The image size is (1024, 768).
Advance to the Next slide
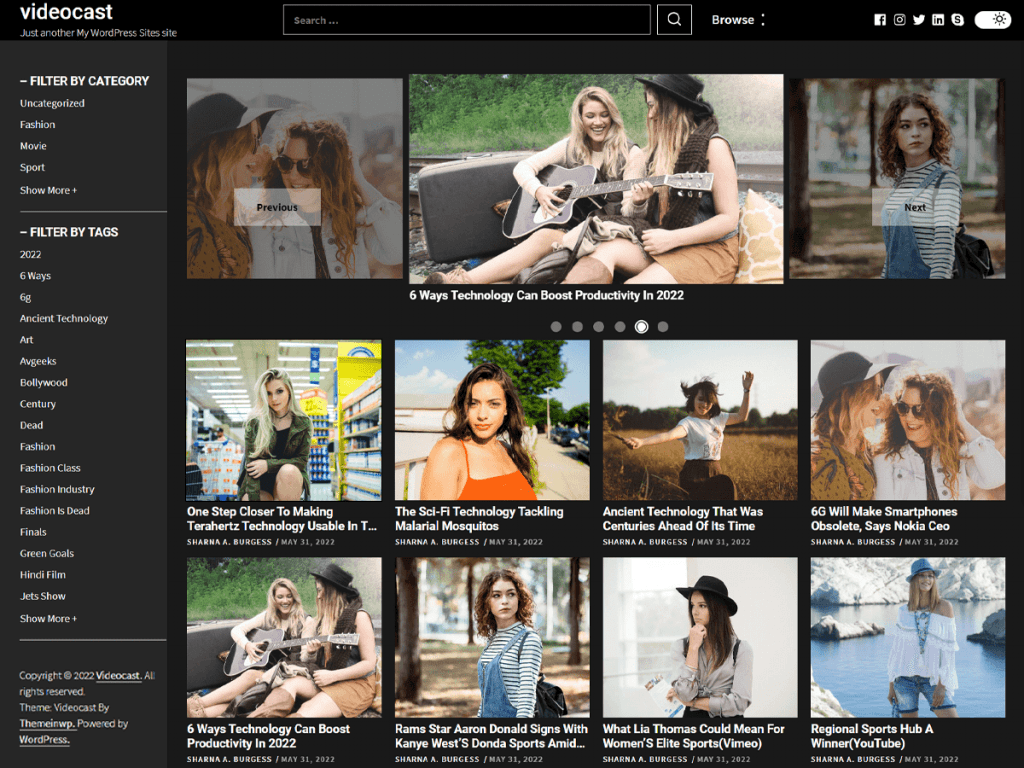(914, 207)
